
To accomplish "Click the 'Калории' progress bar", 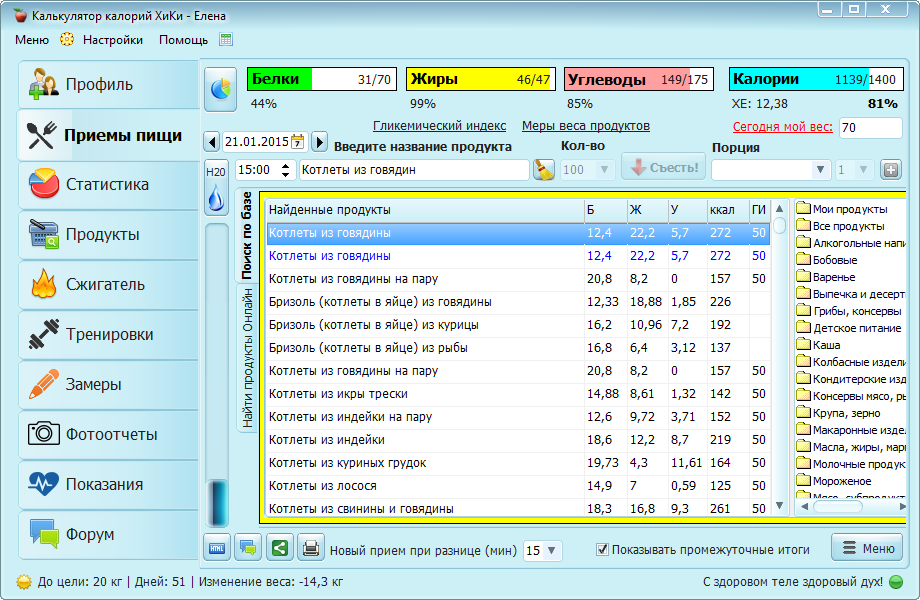I will (814, 80).
